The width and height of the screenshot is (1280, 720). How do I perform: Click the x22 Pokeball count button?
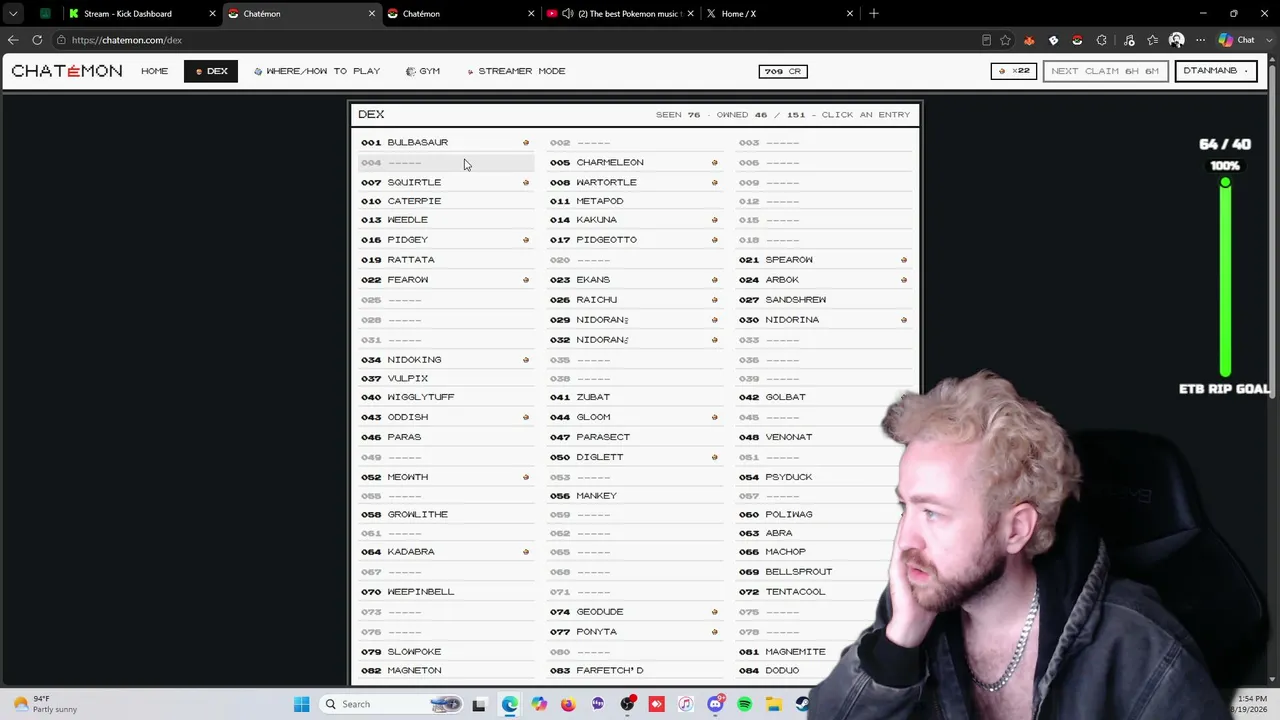tap(1014, 71)
